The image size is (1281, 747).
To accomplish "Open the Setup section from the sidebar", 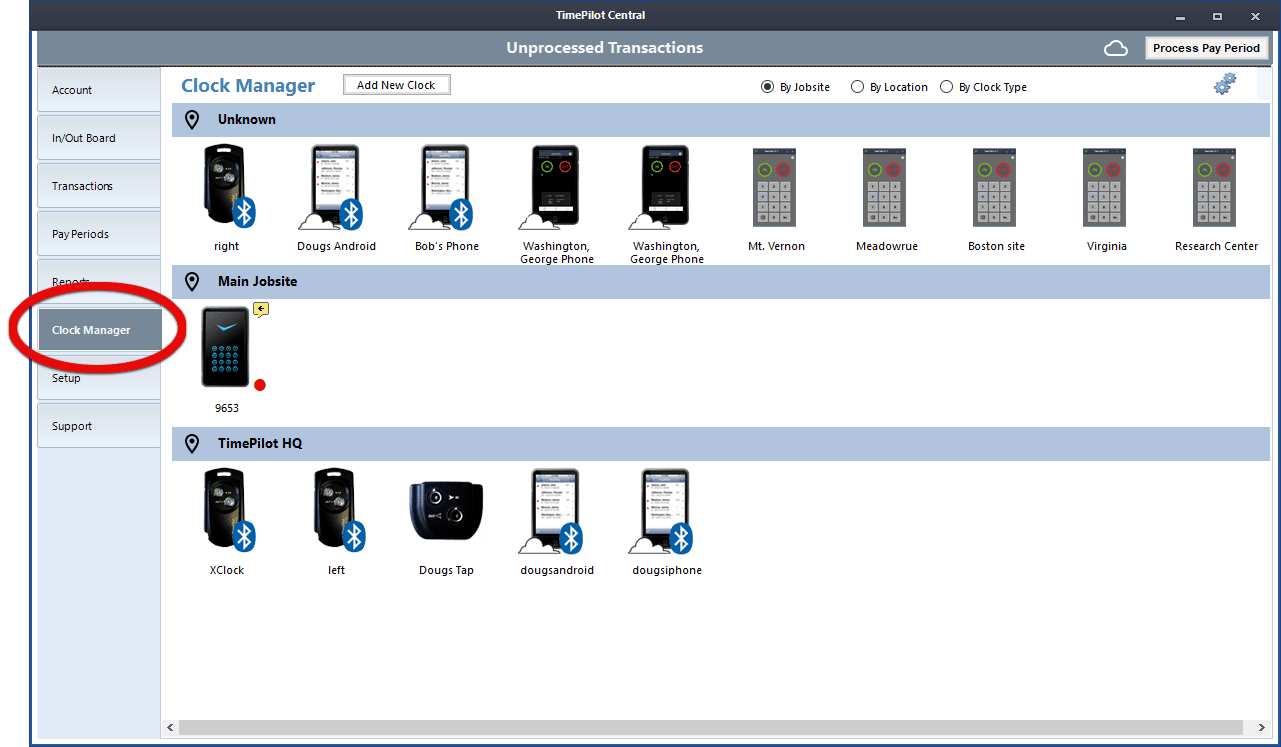I will tap(66, 378).
